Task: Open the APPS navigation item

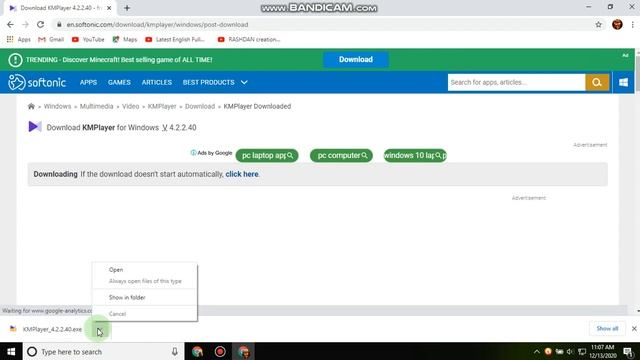Action: (88, 82)
